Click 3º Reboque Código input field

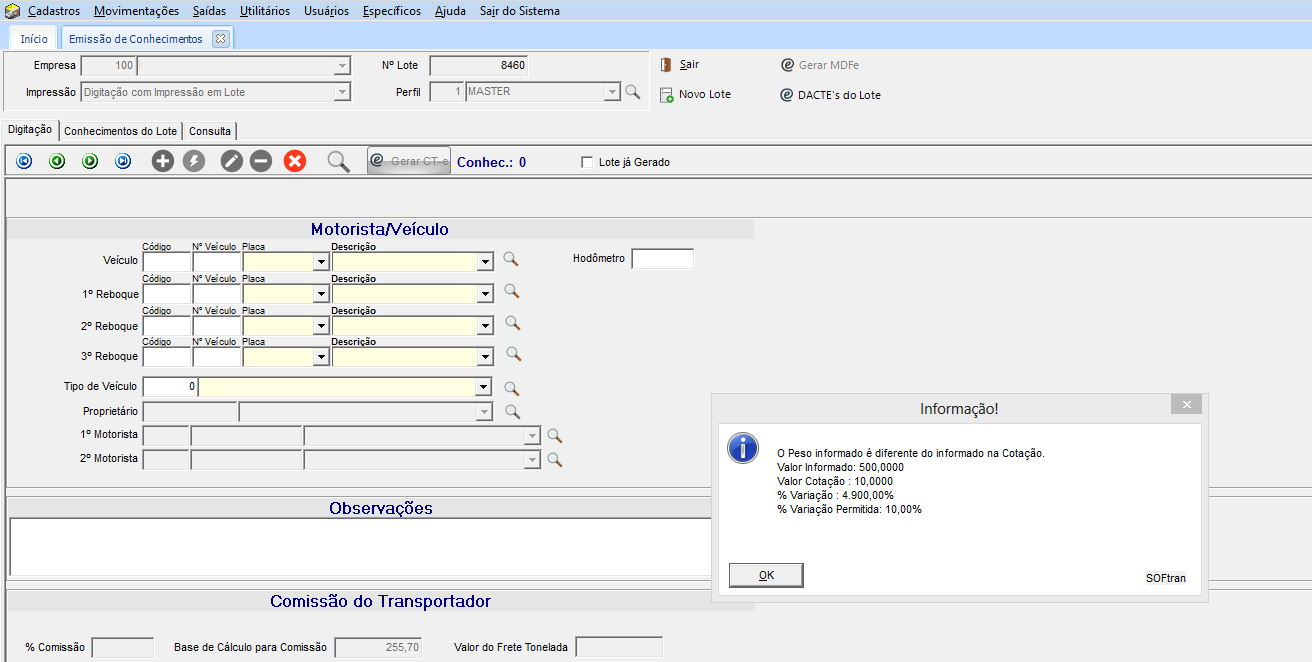tap(166, 357)
